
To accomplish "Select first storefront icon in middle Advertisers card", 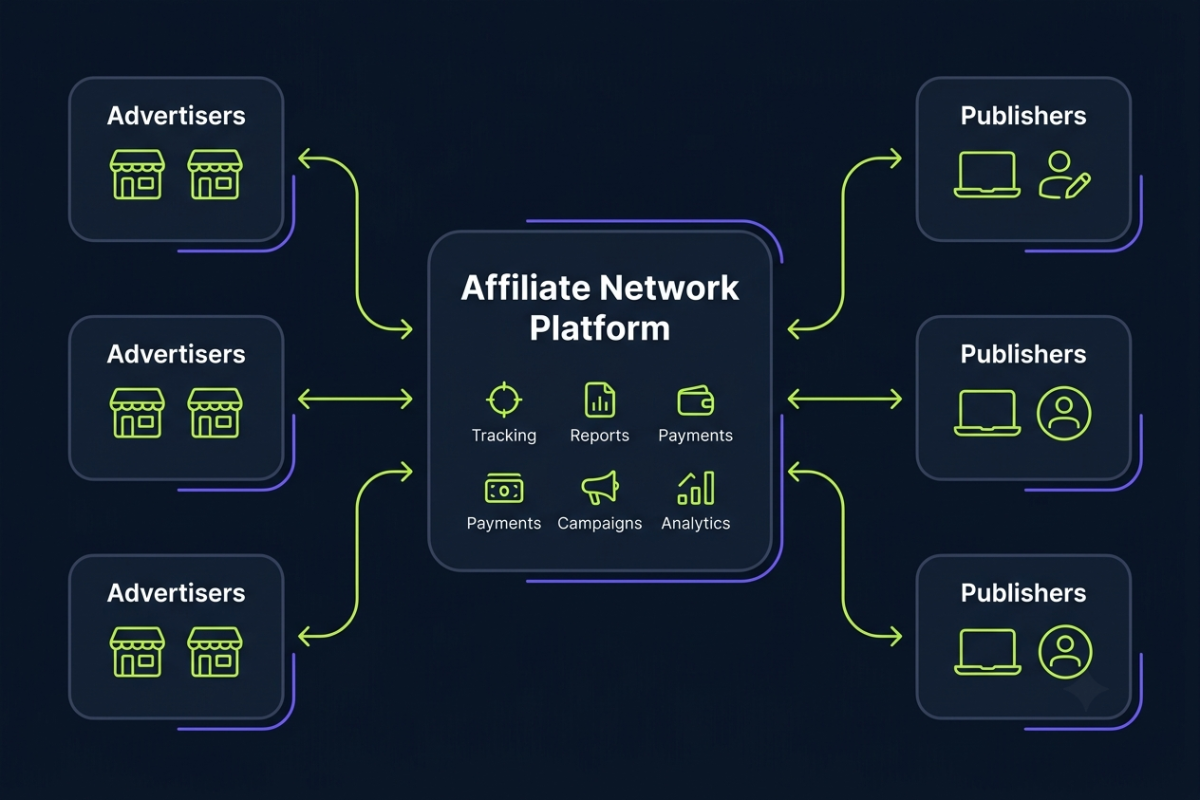I will pos(137,413).
